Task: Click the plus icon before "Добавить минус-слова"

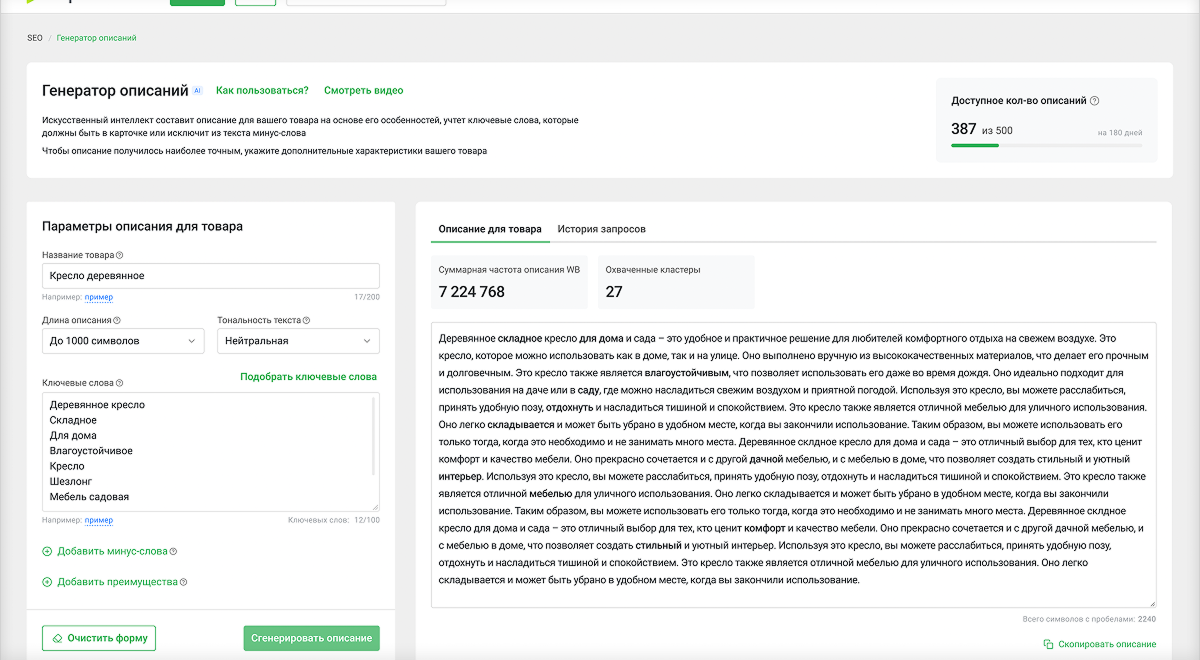Action: click(x=47, y=552)
